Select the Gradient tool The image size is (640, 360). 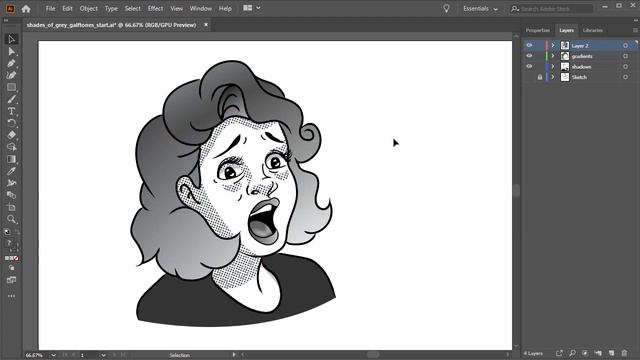11,159
